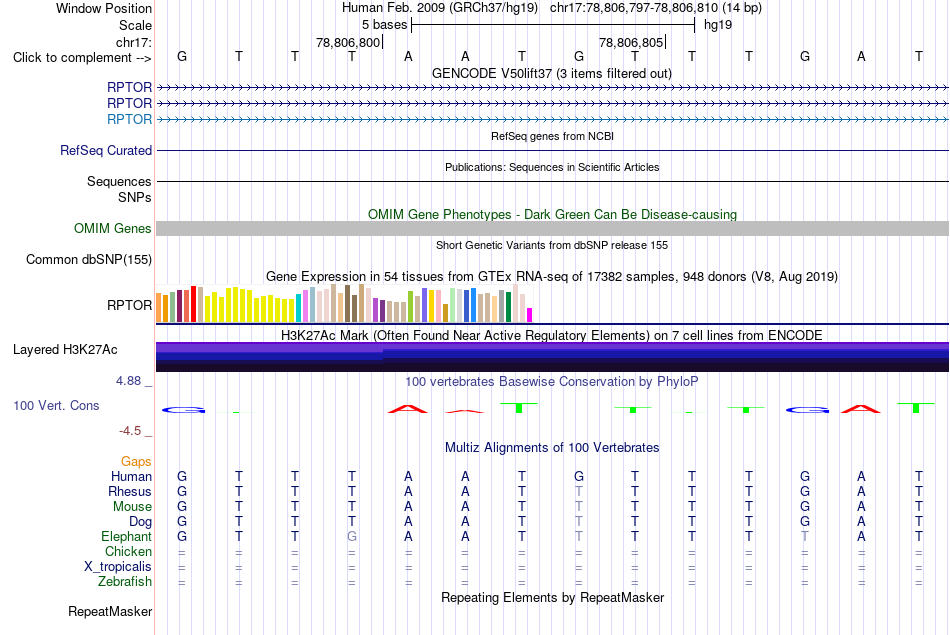Click the 78,806,805 ruler position
Screen dimensions: 950x635
(x=631, y=42)
